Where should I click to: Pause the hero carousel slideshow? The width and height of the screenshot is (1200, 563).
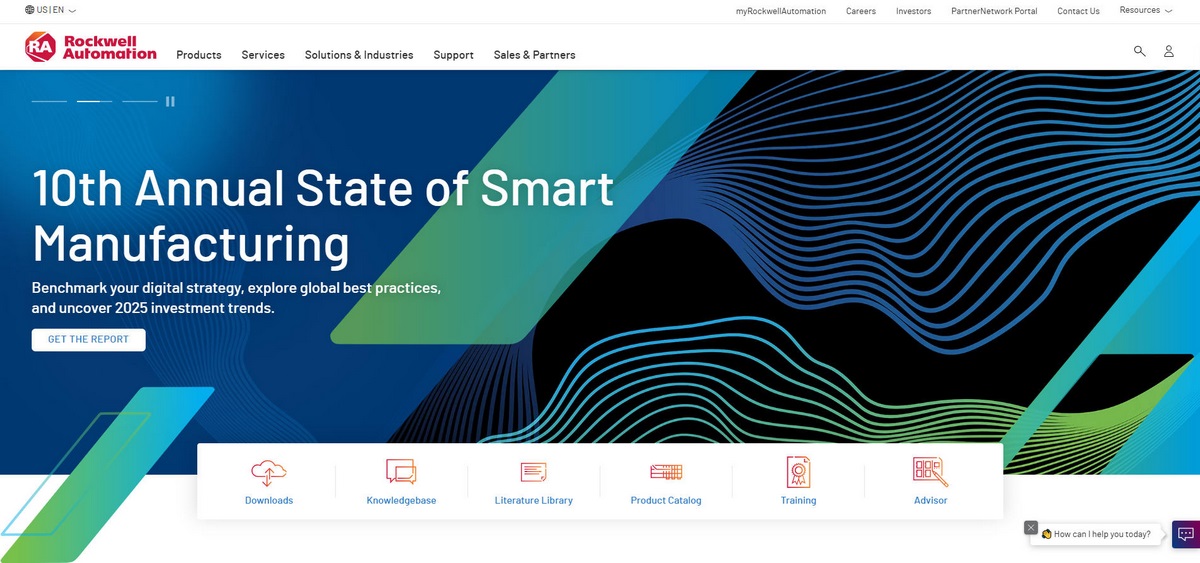pyautogui.click(x=170, y=101)
